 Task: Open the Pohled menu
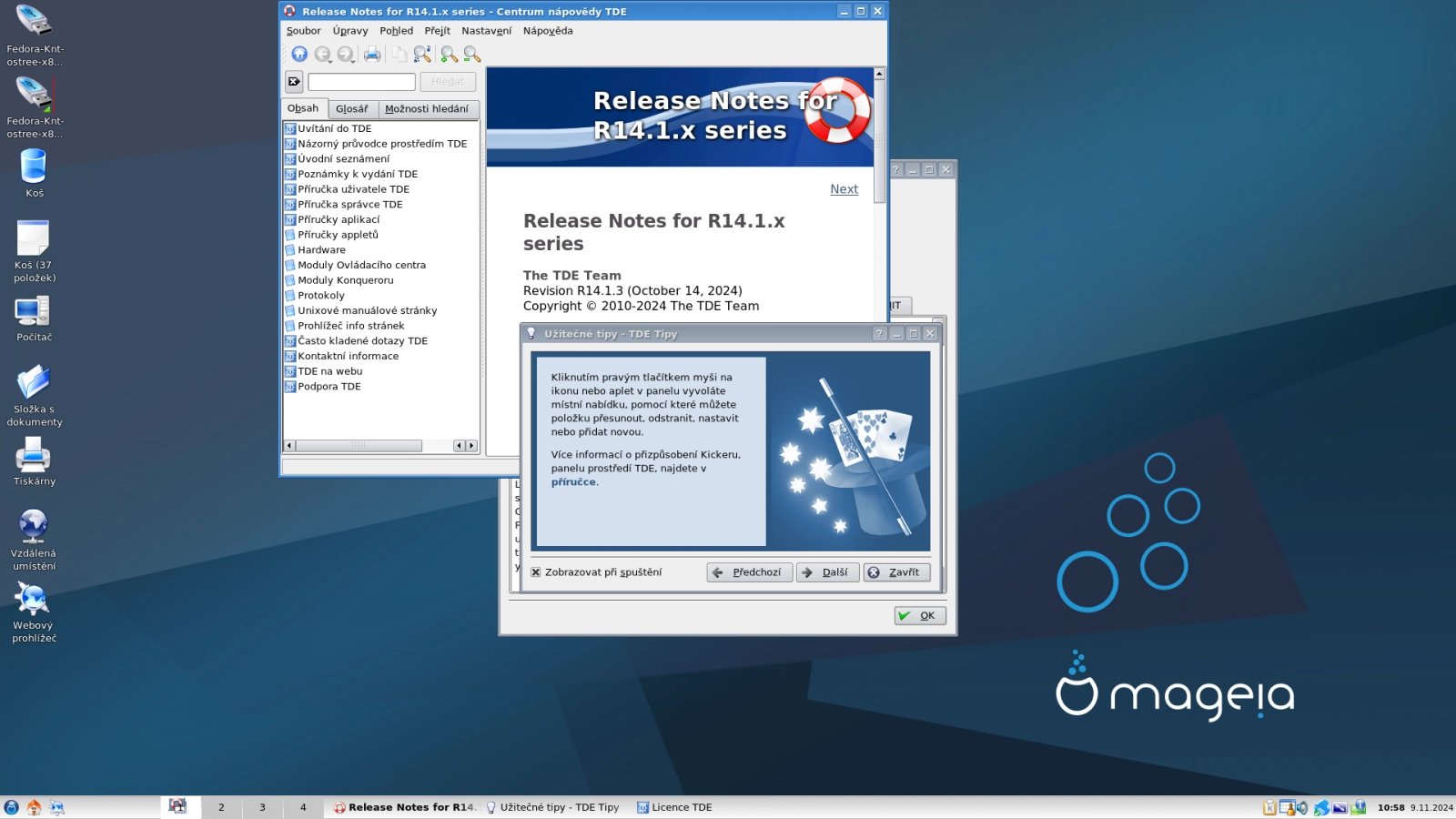pos(396,31)
